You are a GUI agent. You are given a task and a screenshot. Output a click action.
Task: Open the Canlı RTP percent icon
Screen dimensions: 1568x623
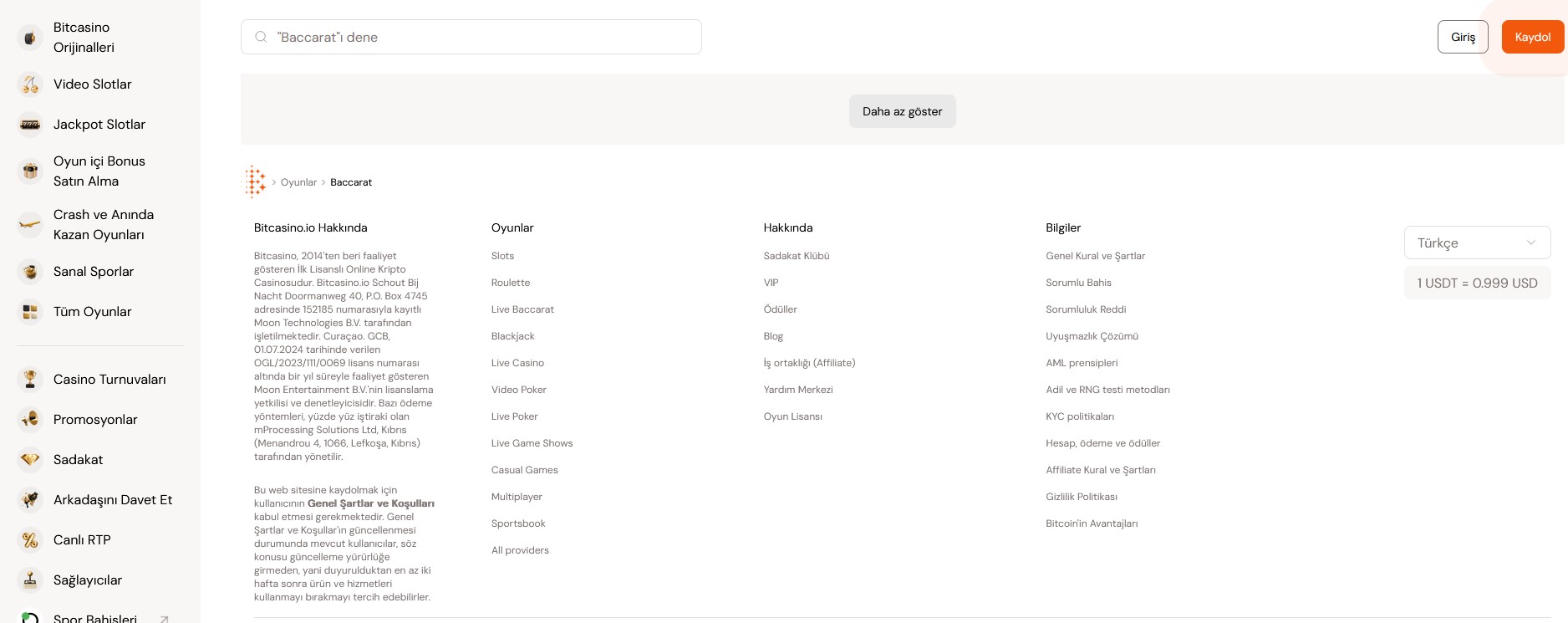30,540
